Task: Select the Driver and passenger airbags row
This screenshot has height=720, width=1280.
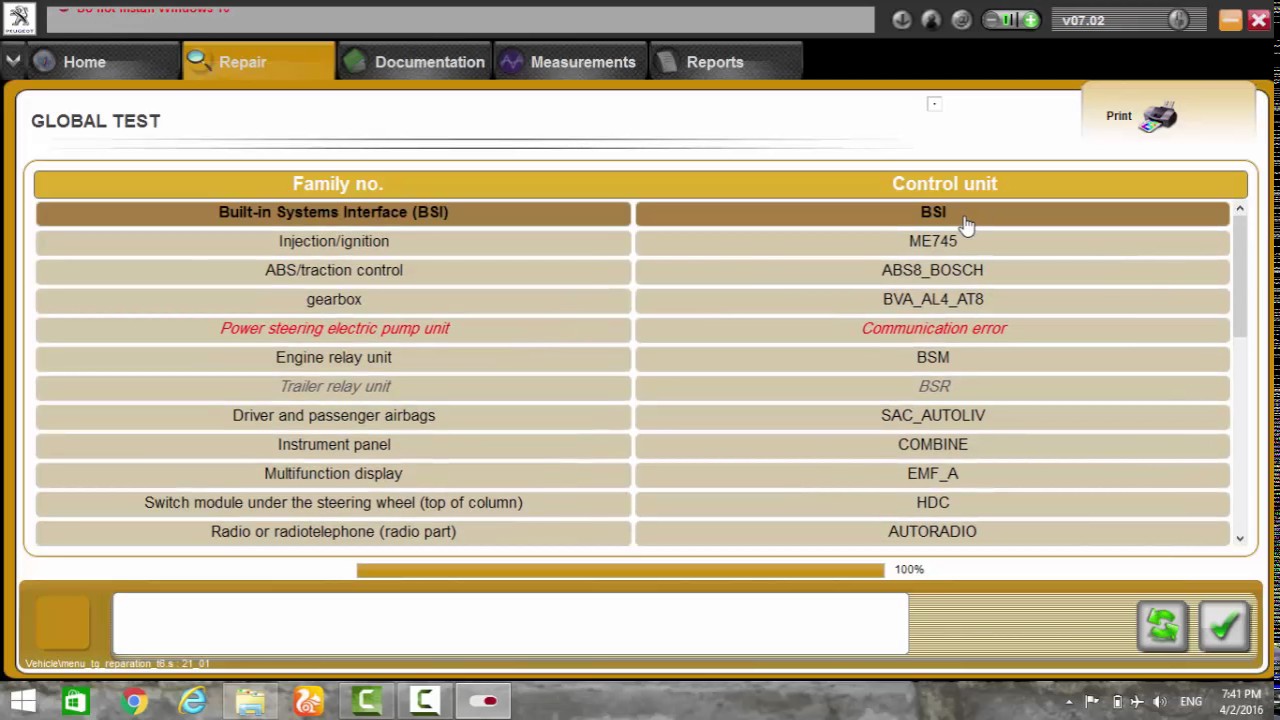Action: point(333,415)
